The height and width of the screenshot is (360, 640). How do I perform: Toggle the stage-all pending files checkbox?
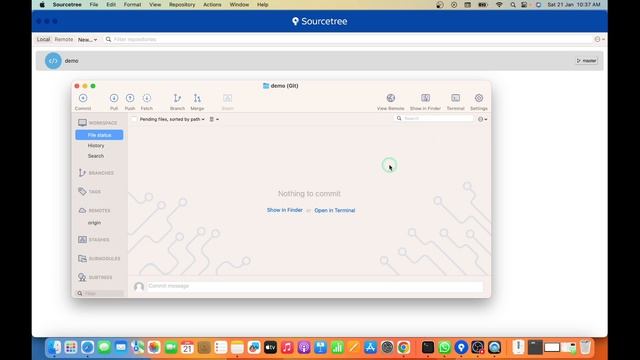pyautogui.click(x=134, y=119)
